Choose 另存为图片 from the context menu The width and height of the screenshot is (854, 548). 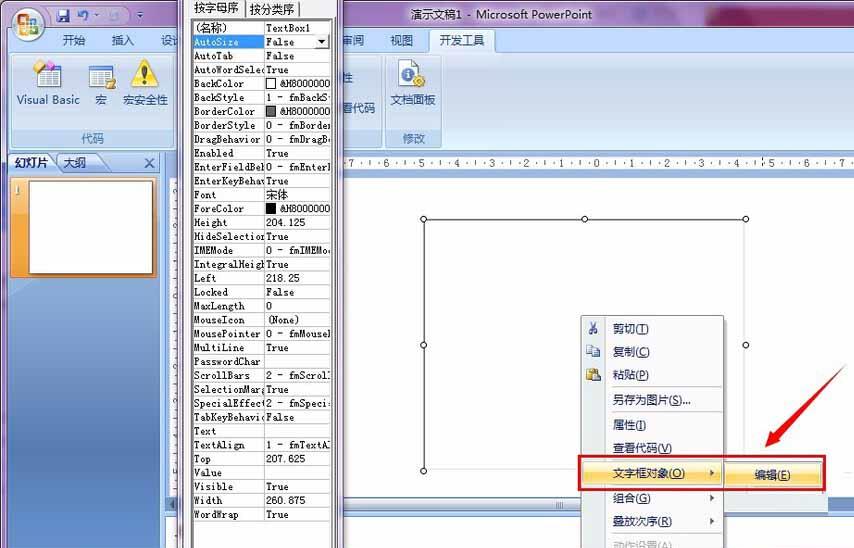point(651,400)
